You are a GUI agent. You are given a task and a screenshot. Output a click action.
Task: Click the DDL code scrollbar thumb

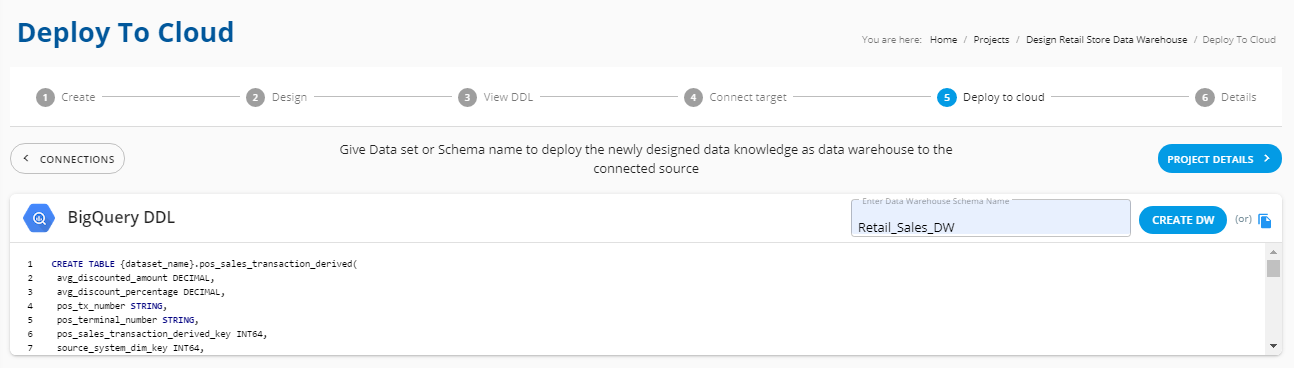click(1273, 268)
